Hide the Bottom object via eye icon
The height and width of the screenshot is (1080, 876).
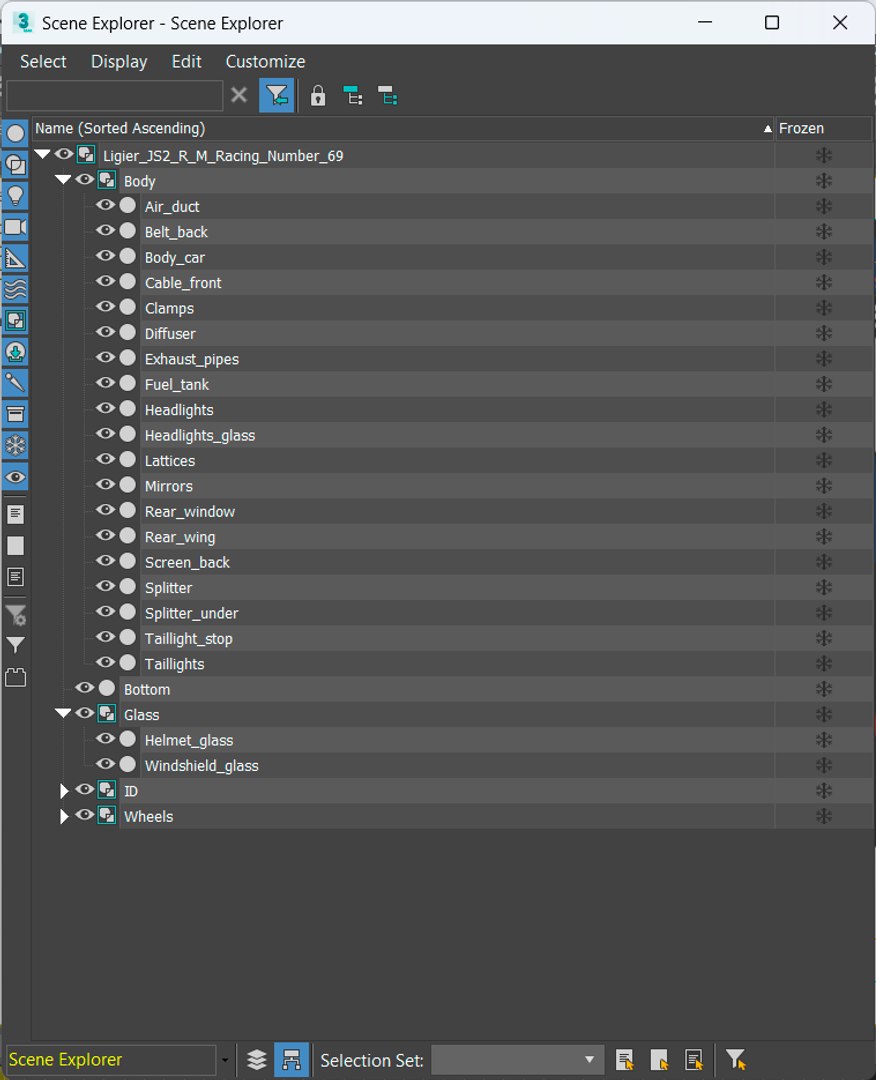[x=85, y=688]
